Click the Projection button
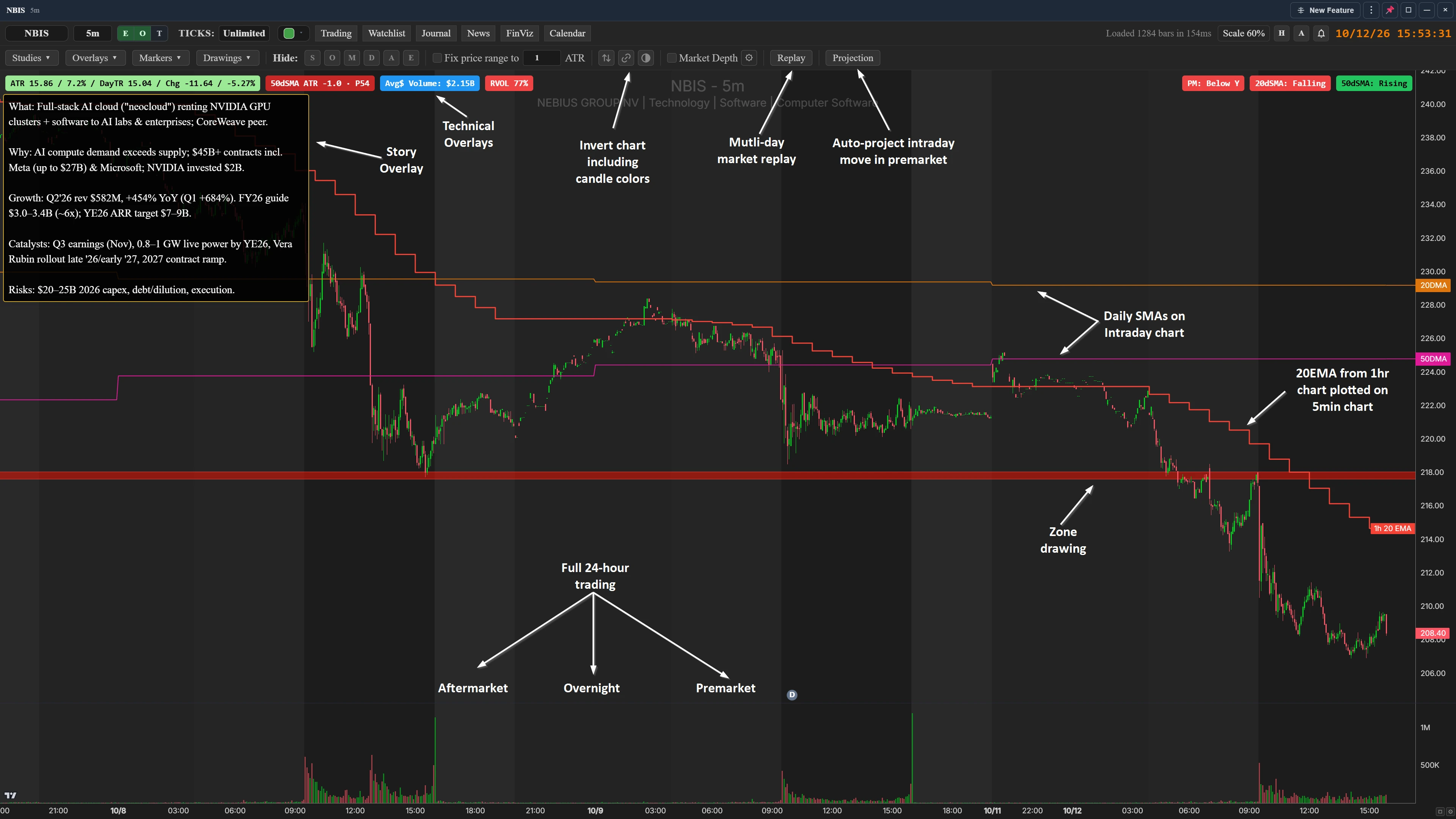This screenshot has width=1456, height=819. point(852,58)
